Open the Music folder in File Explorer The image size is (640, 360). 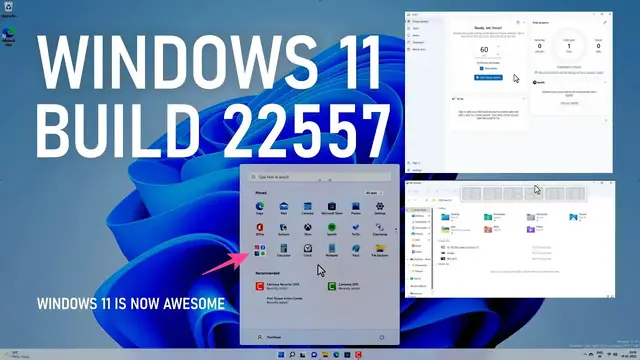493,229
